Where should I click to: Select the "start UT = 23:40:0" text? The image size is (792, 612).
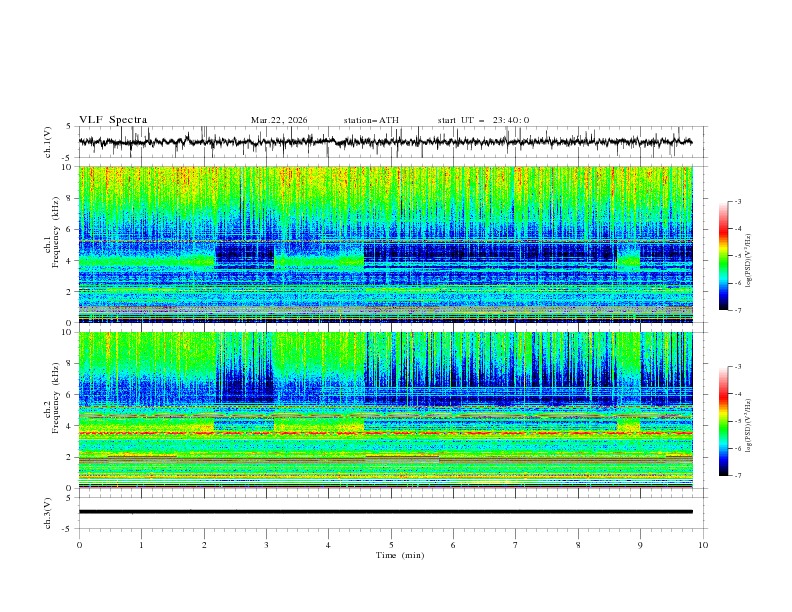(x=483, y=120)
